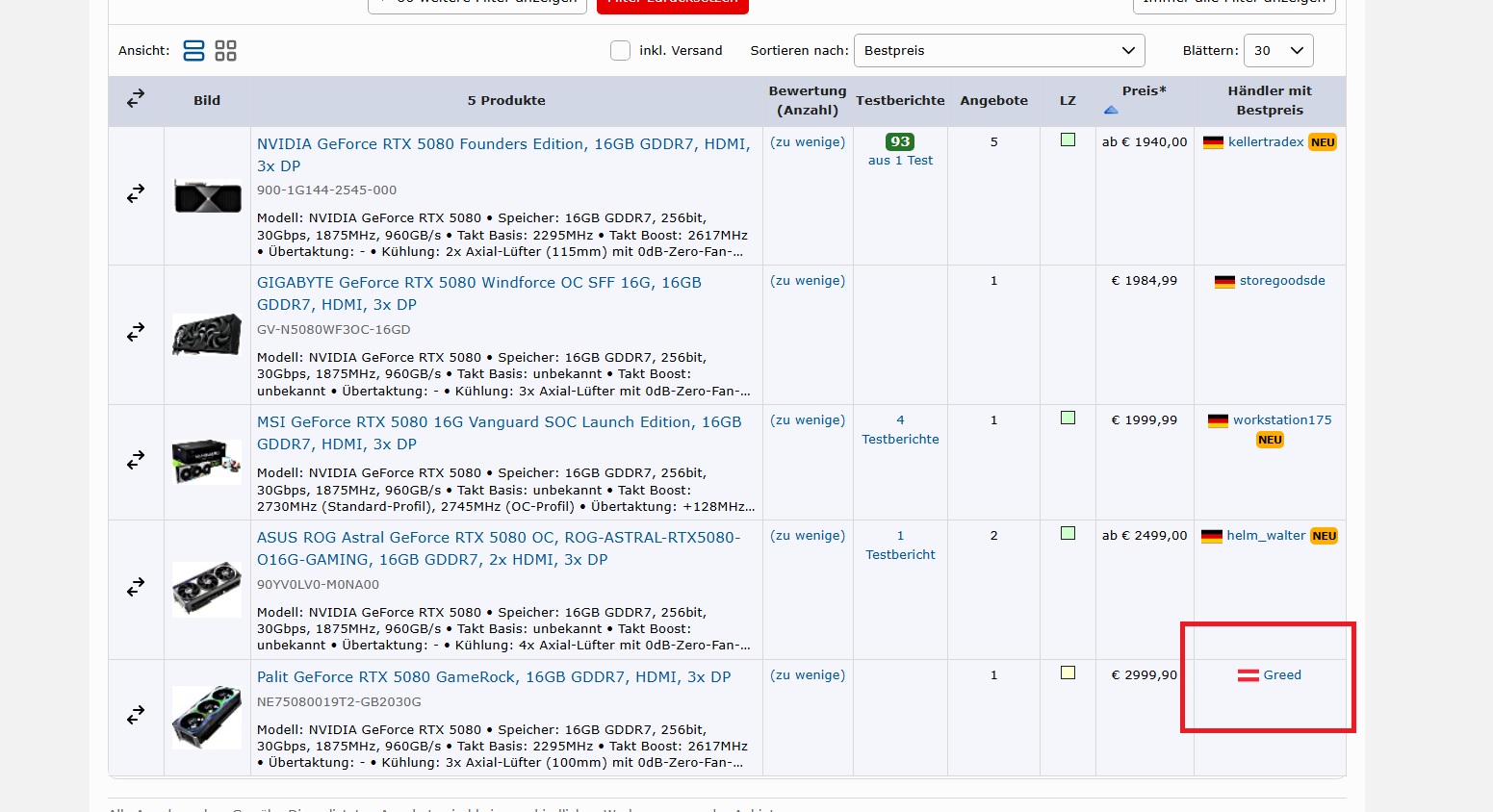Viewport: 1493px width, 812px height.
Task: Open NVIDIA GeForce RTX 5080 Founders Edition link
Action: [x=503, y=155]
